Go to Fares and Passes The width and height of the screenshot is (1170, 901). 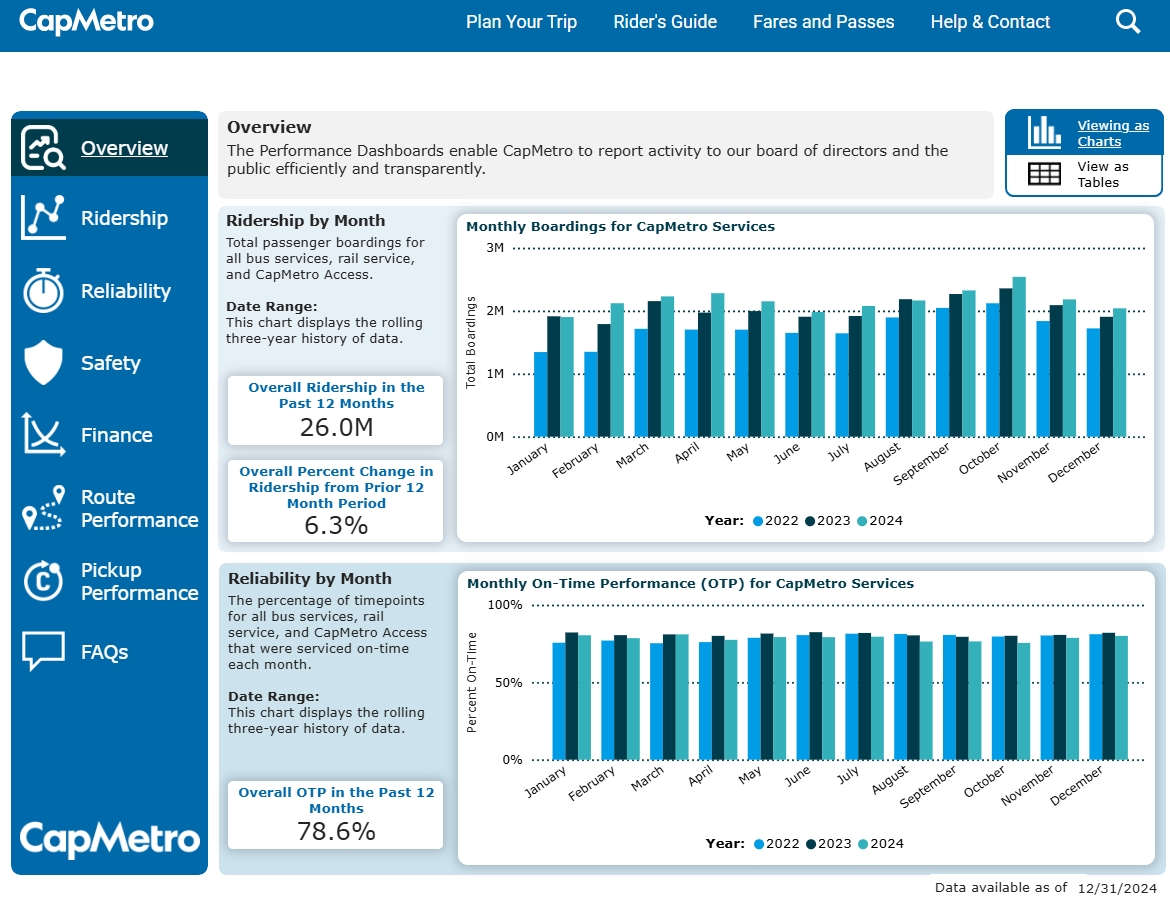coord(823,22)
